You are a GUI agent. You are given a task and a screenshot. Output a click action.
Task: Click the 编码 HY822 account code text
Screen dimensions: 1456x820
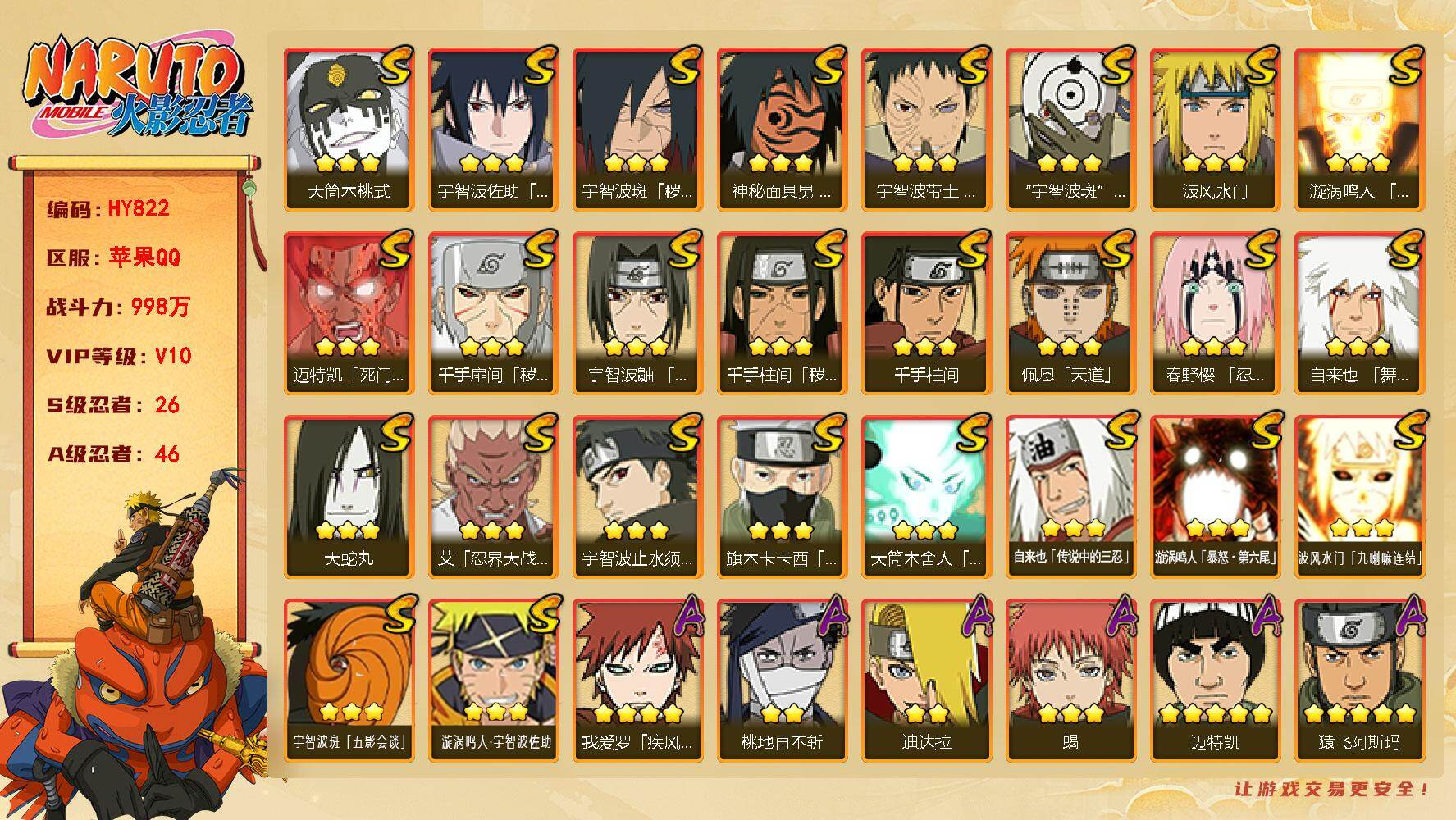click(x=107, y=208)
